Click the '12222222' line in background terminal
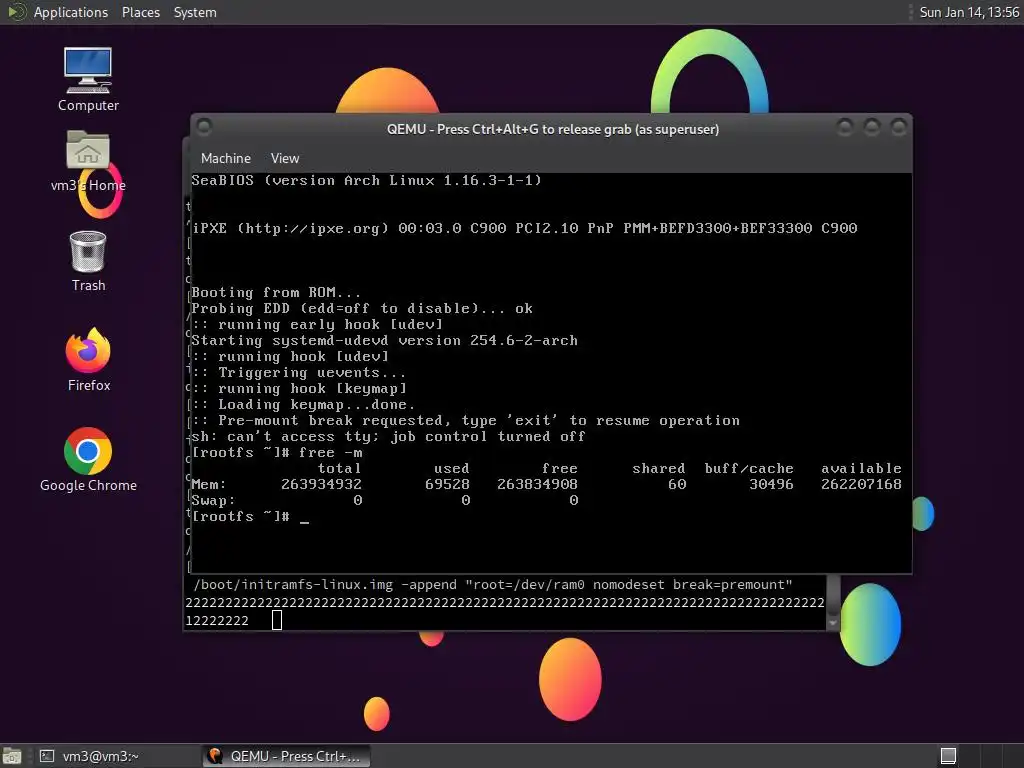The image size is (1024, 768). (x=217, y=621)
